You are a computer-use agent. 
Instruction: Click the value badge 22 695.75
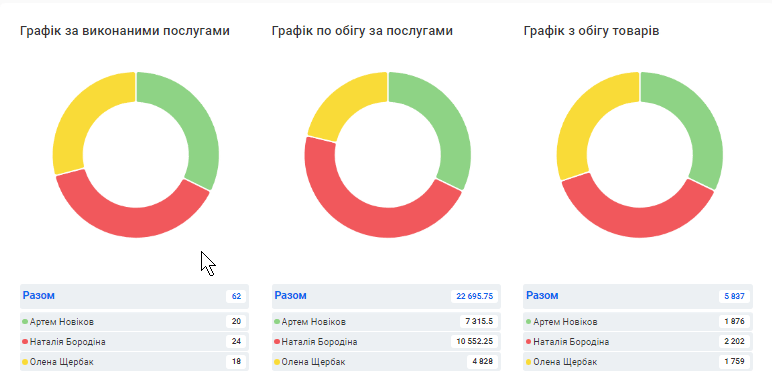pyautogui.click(x=475, y=296)
